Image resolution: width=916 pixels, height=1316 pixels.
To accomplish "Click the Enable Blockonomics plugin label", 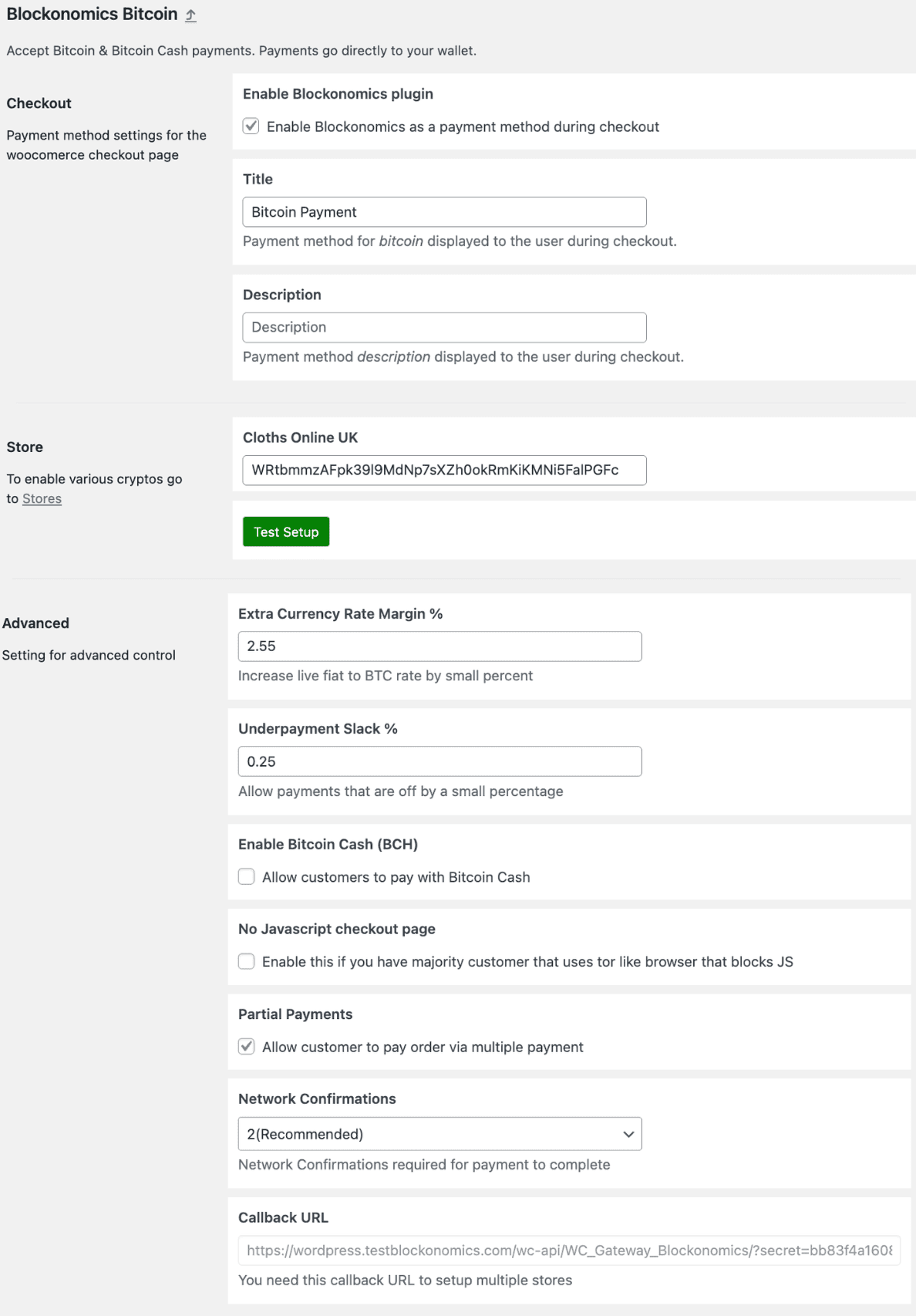I will (338, 93).
